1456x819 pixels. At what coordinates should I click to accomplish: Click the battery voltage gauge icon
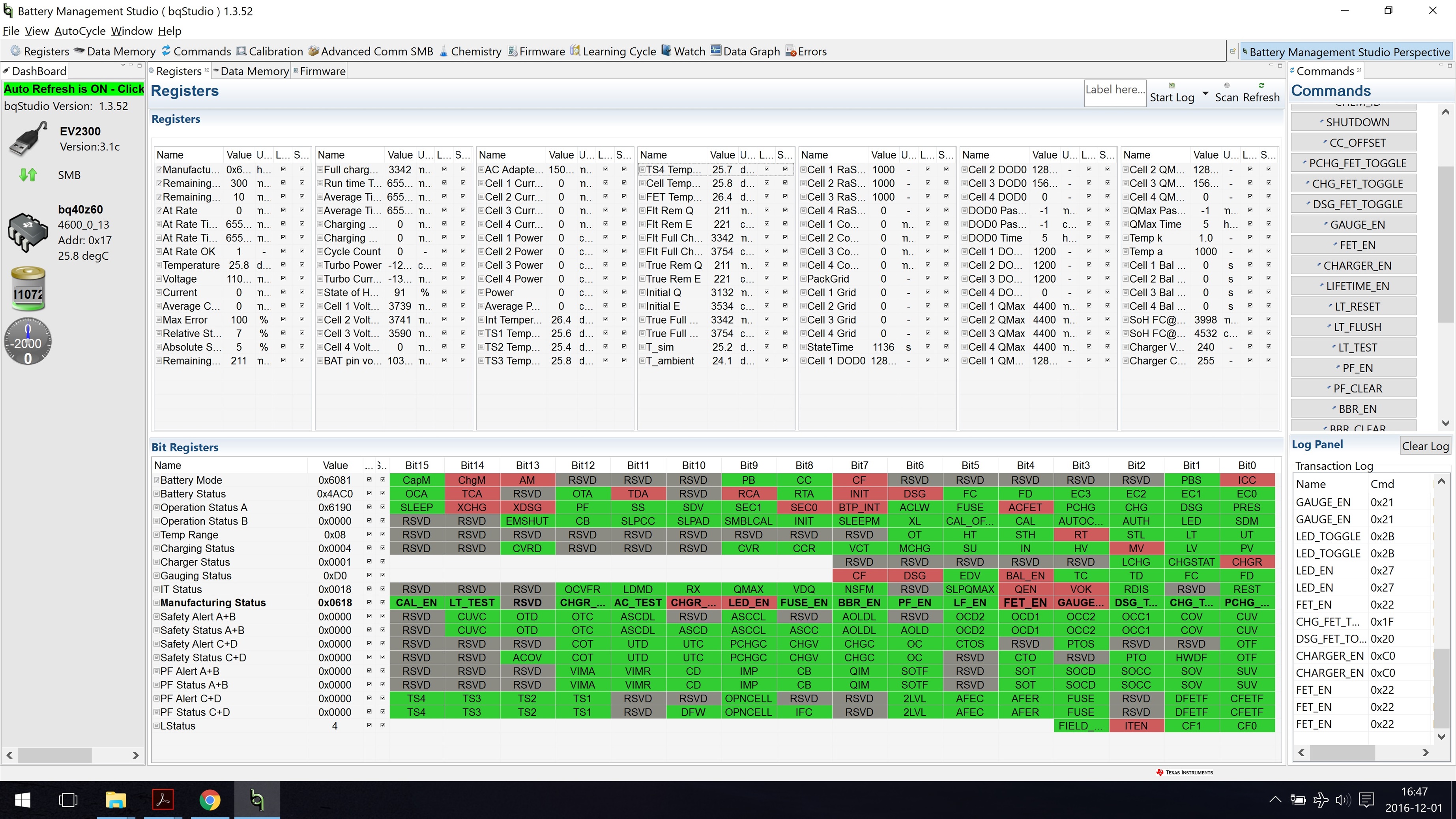(28, 289)
